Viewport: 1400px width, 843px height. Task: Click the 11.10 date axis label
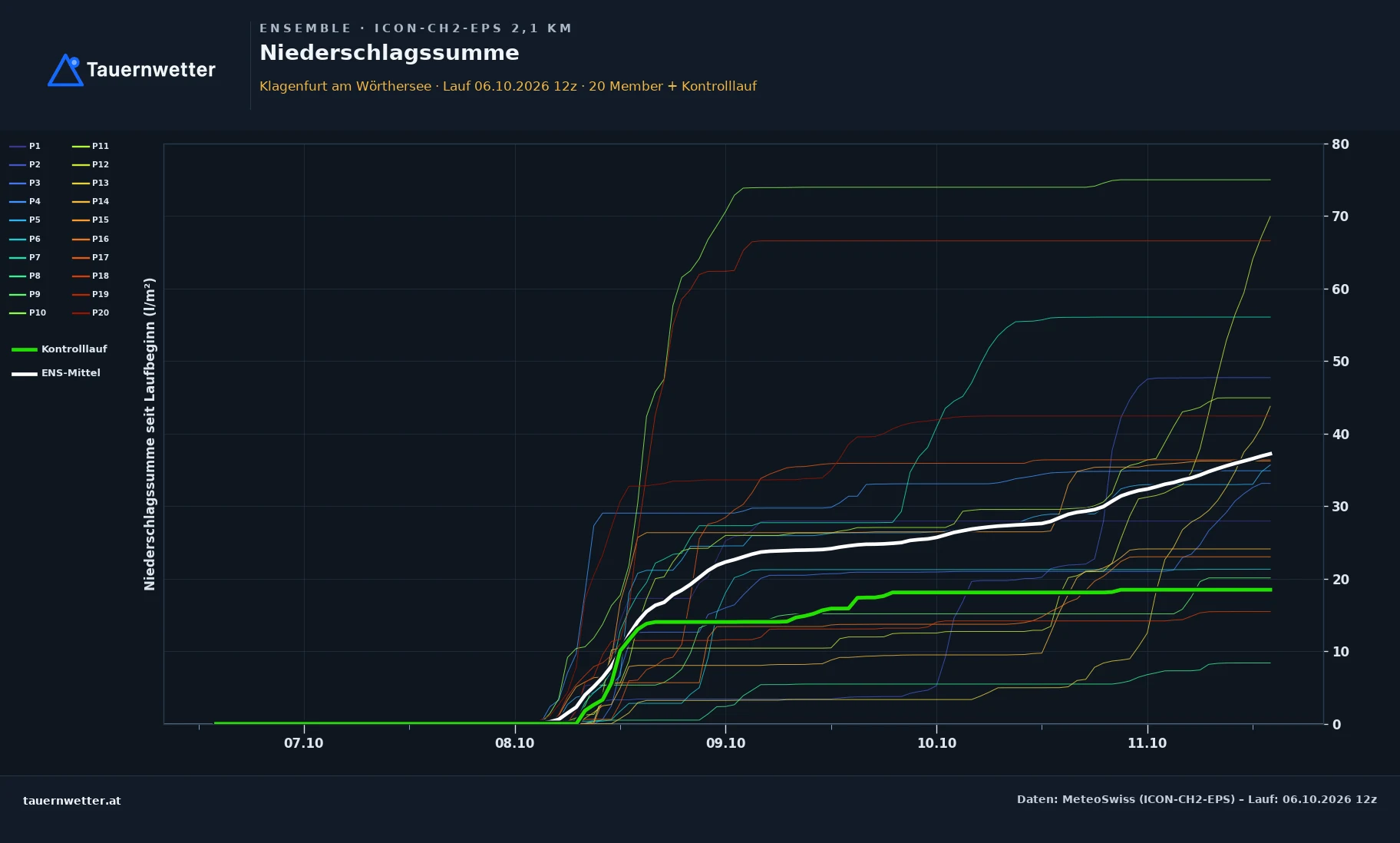coord(1147,743)
